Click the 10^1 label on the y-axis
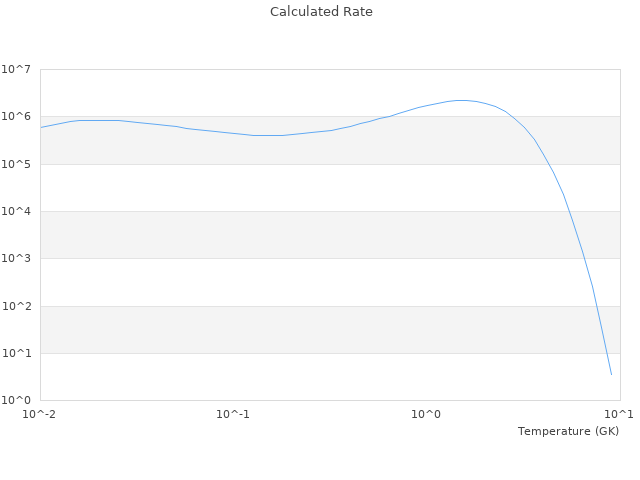This screenshot has height=480, width=640. (x=16, y=354)
